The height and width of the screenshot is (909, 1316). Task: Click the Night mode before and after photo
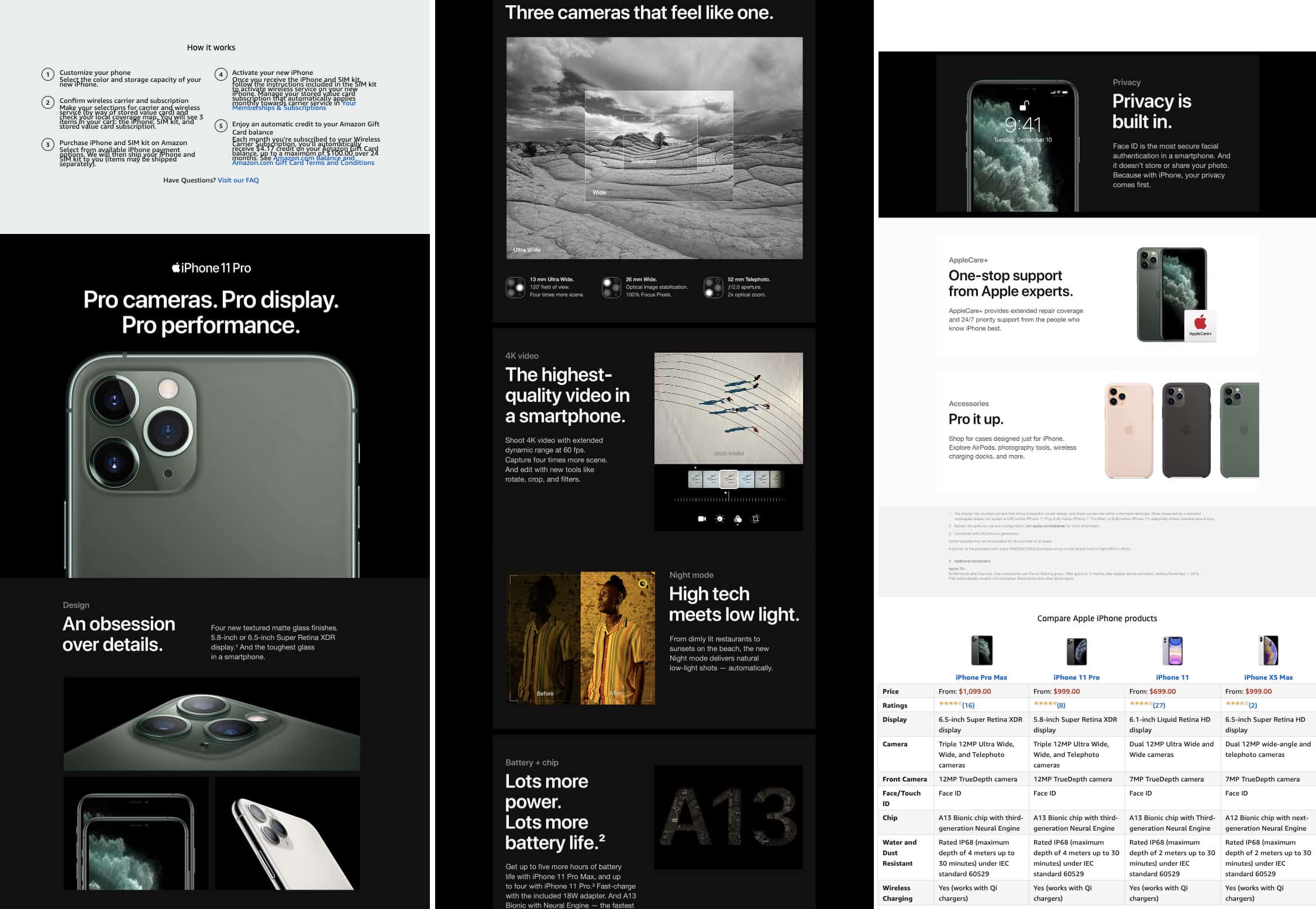click(x=580, y=638)
